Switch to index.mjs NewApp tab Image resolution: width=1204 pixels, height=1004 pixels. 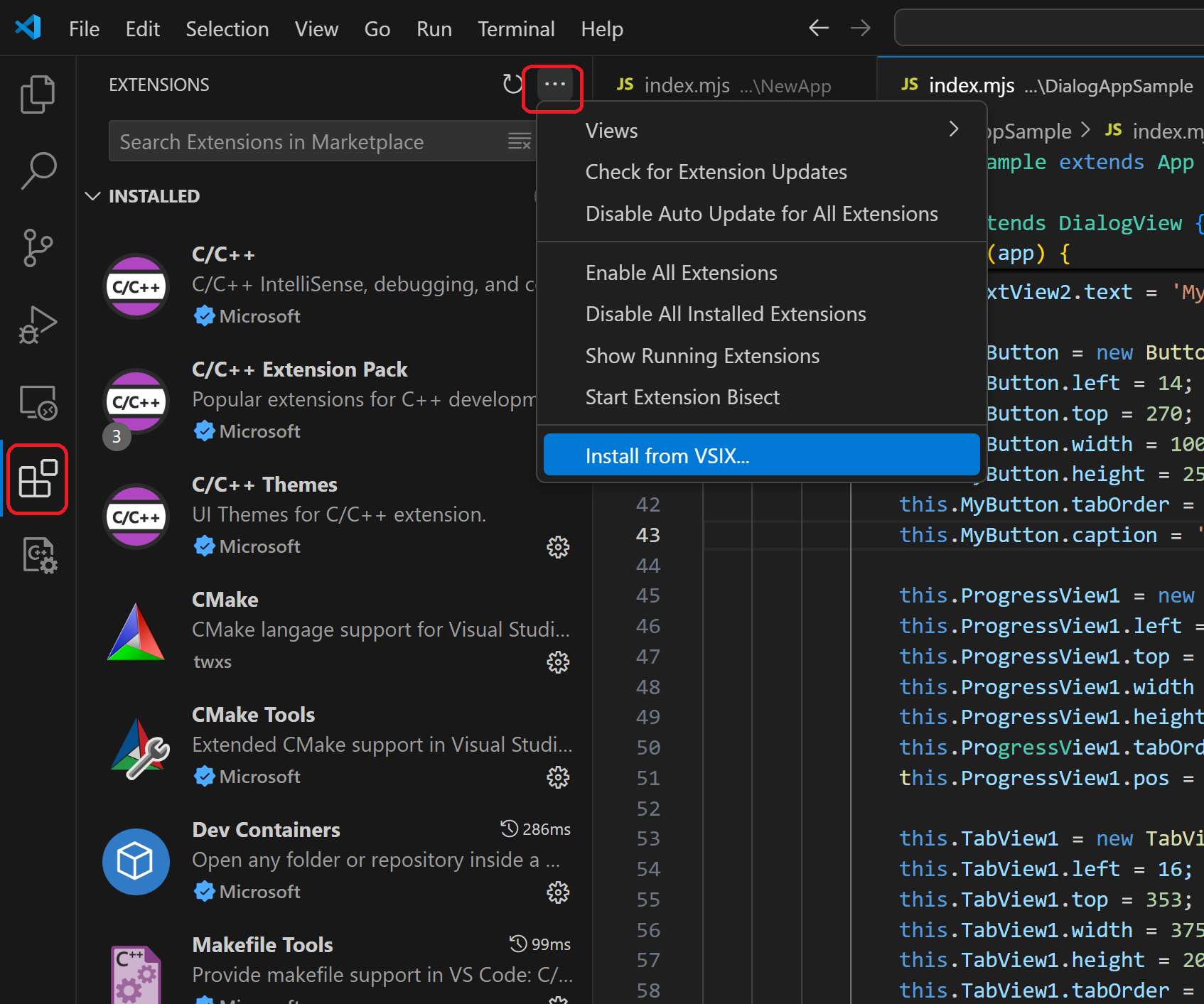tap(734, 85)
